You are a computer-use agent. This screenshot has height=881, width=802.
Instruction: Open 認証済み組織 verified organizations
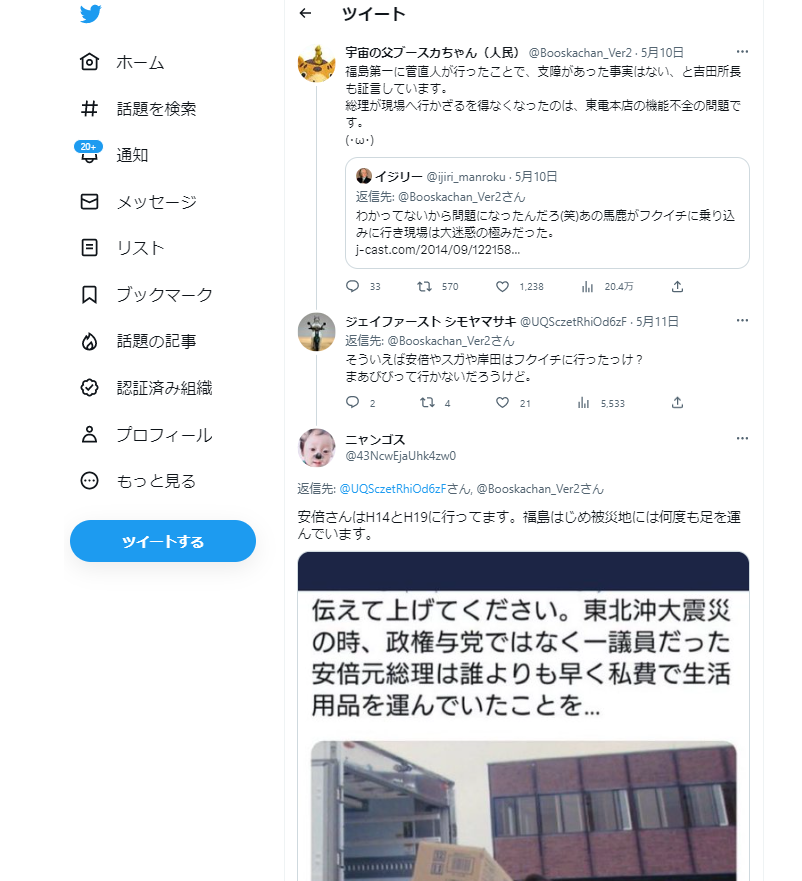146,388
